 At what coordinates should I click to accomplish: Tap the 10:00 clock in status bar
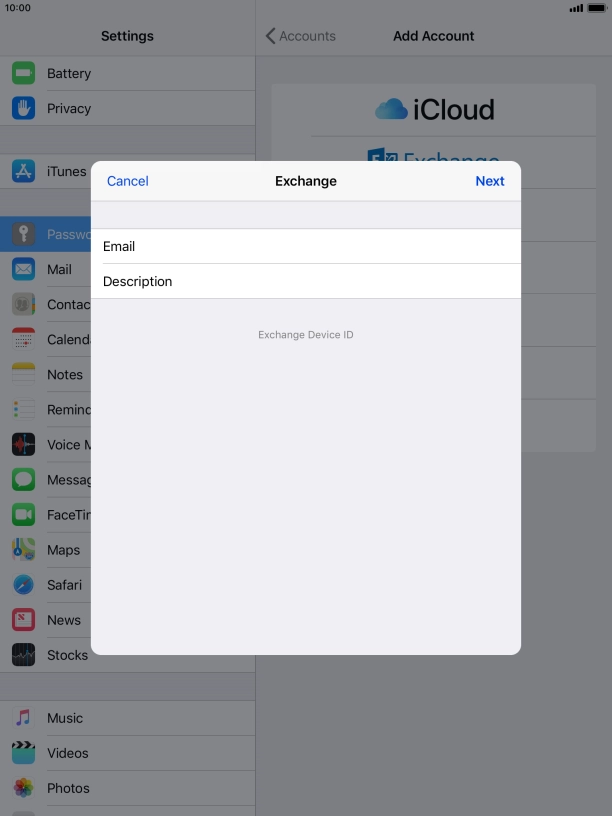coord(18,8)
